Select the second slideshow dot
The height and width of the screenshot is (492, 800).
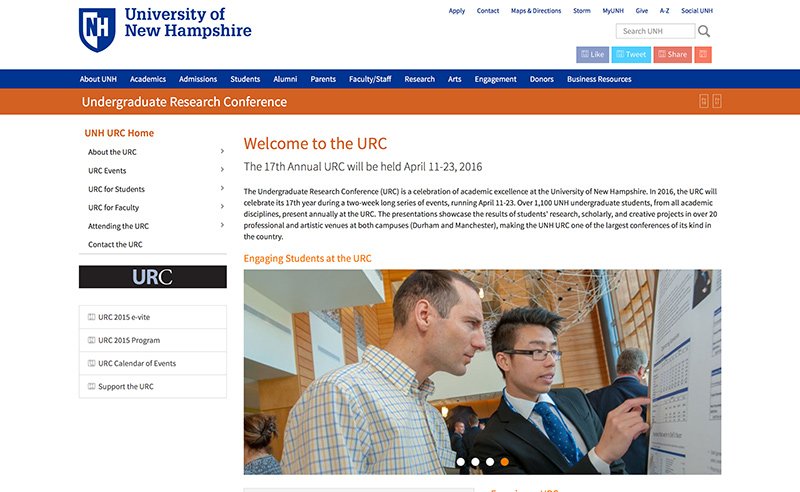pos(476,462)
